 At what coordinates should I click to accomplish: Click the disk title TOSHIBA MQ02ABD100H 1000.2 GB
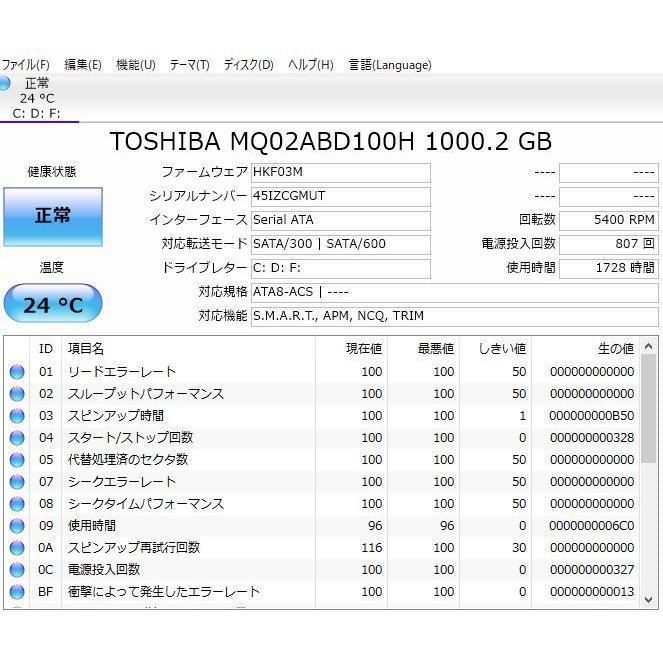331,141
